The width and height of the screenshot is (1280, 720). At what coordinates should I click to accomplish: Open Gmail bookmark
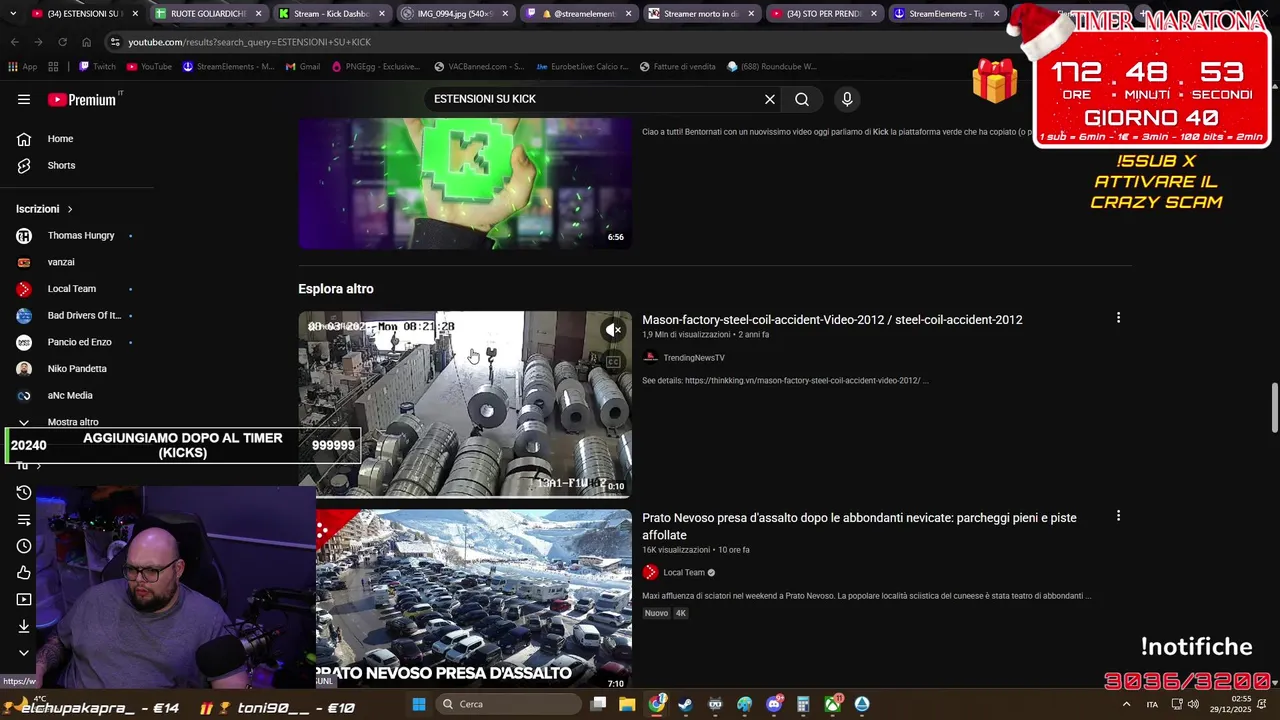303,67
